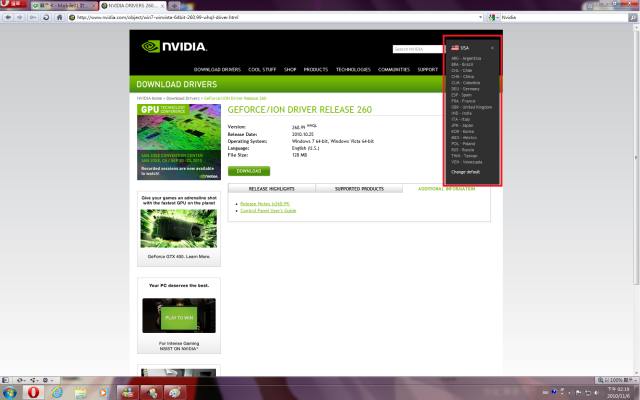
Task: Open the SHOP menu
Action: pyautogui.click(x=290, y=70)
